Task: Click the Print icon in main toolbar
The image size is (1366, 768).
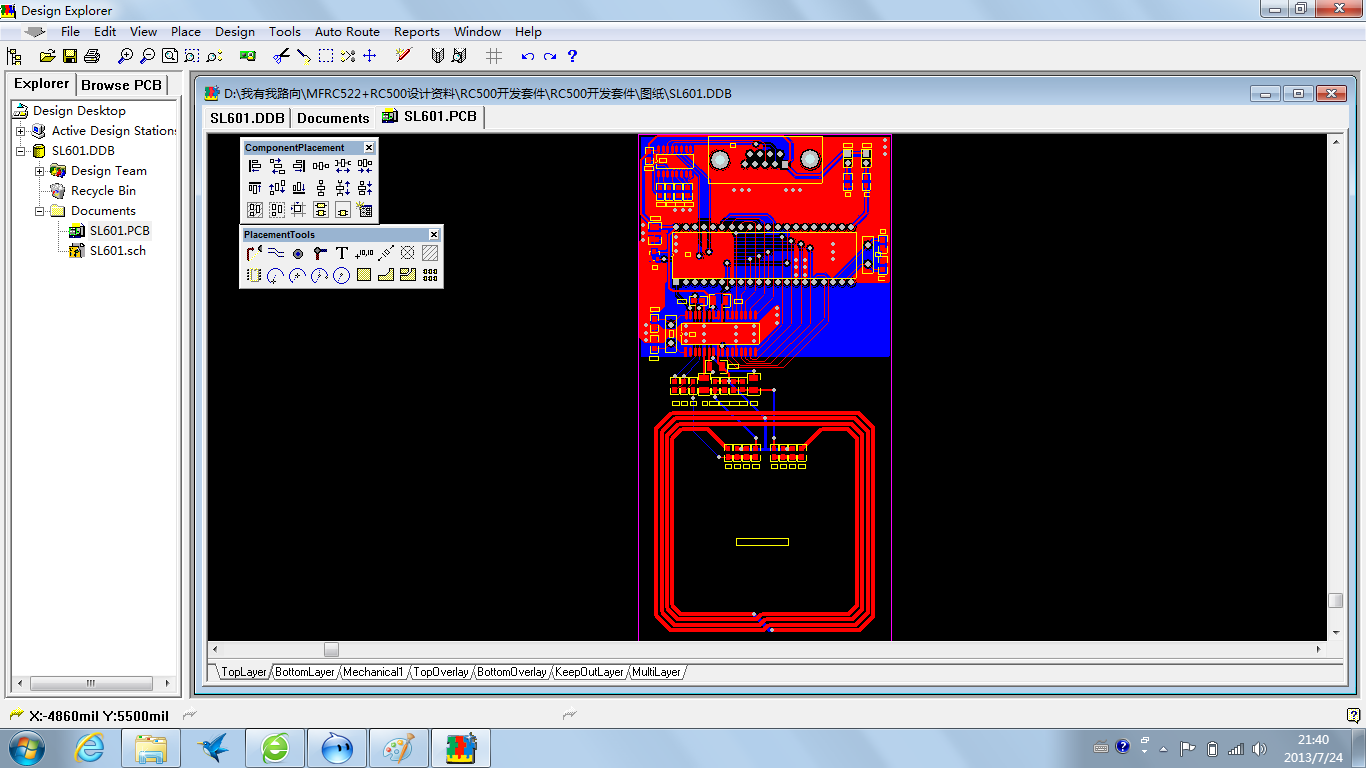Action: [92, 56]
